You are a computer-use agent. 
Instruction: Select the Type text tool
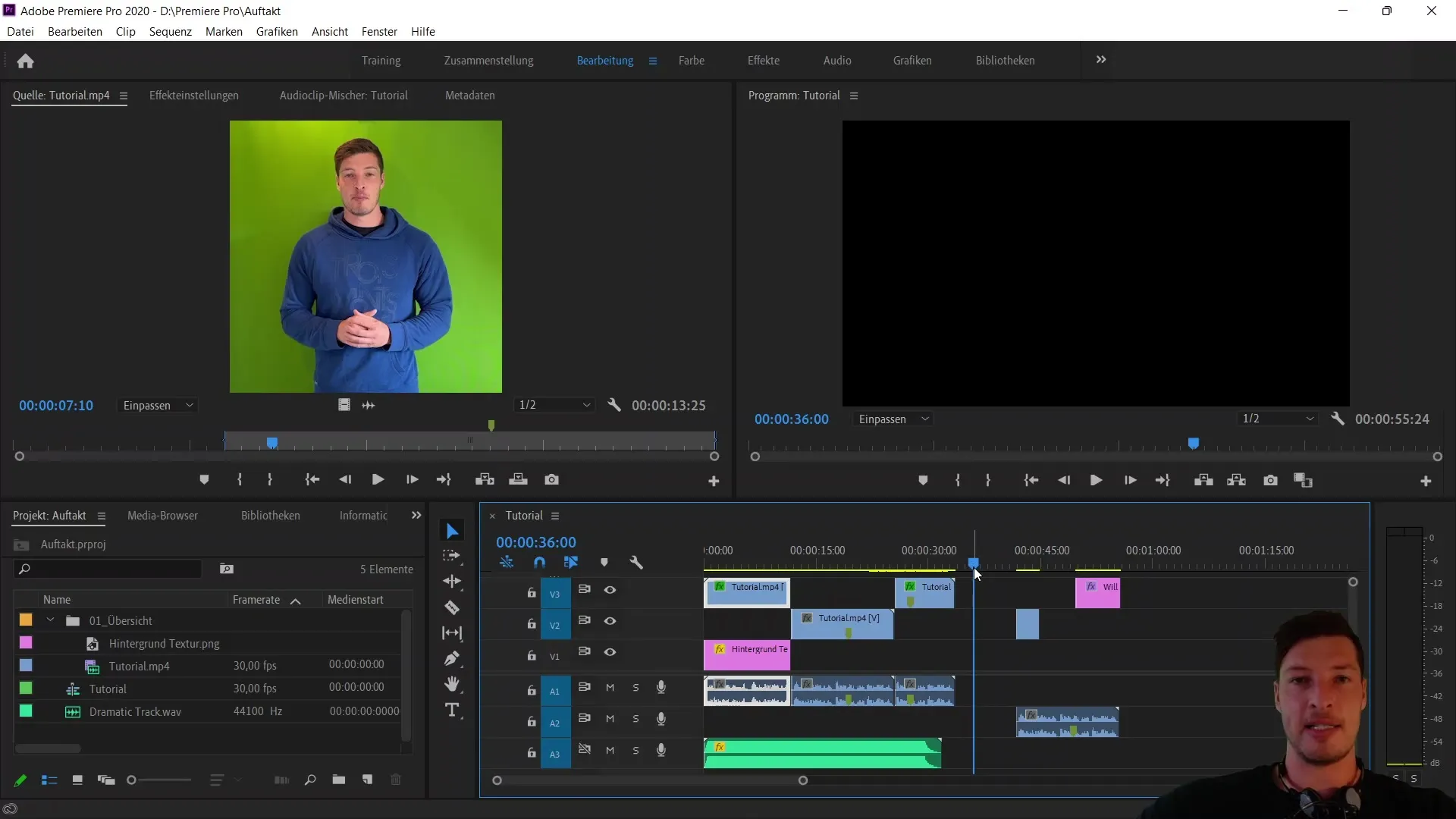[x=452, y=710]
